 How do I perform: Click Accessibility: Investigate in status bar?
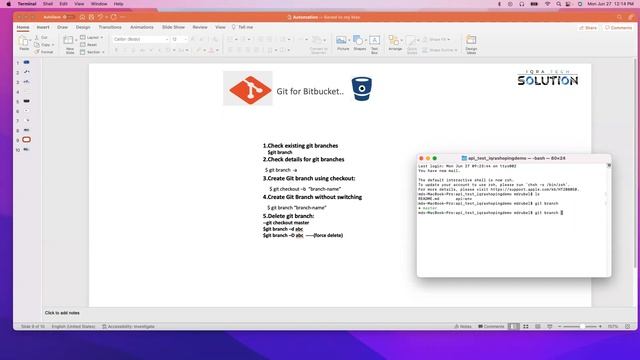[128, 327]
